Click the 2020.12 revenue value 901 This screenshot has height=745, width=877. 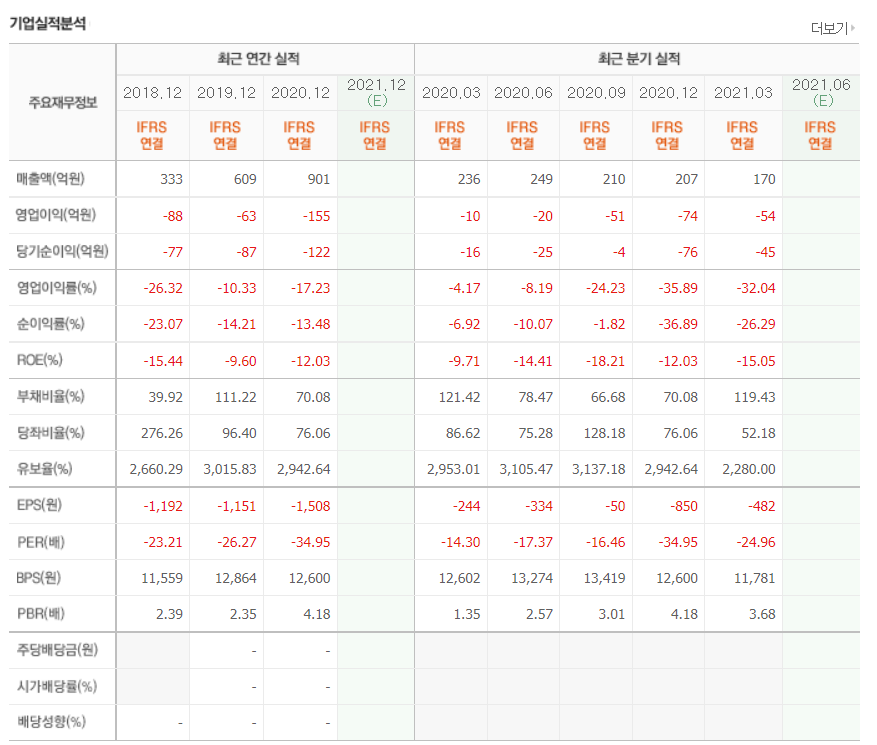(x=319, y=180)
